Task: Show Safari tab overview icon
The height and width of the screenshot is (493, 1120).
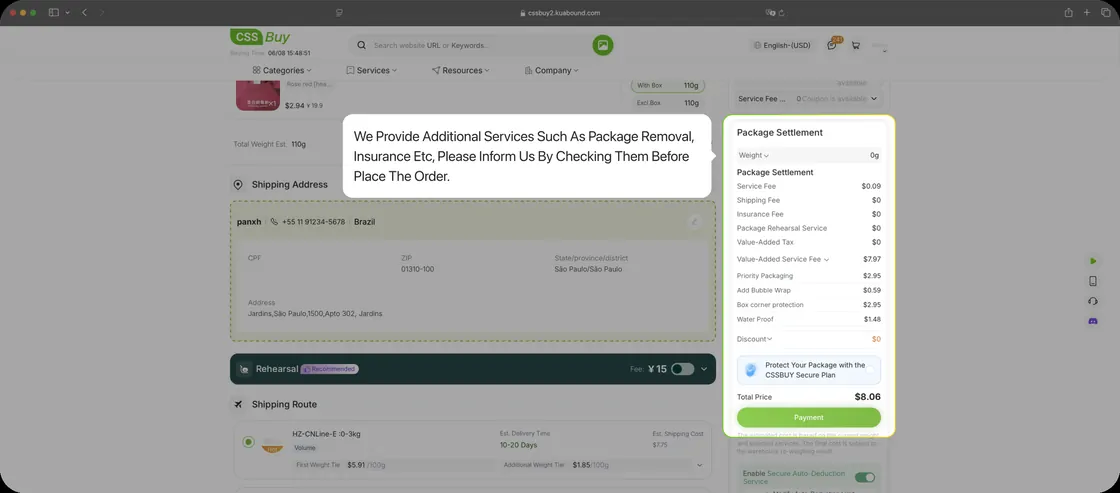Action: coord(1105,13)
